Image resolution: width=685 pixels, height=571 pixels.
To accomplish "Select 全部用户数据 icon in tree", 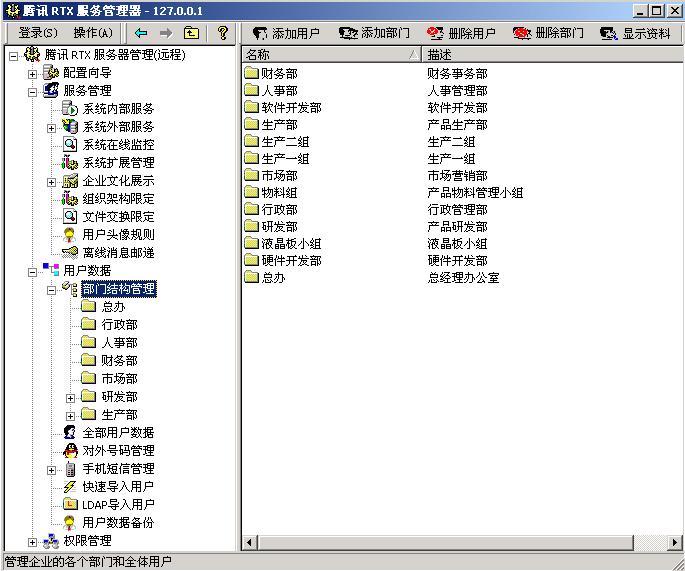I will [x=70, y=432].
